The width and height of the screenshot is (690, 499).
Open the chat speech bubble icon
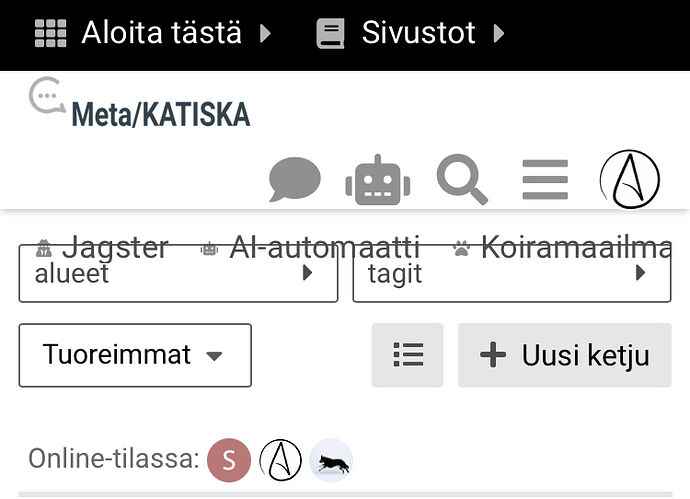(x=294, y=179)
